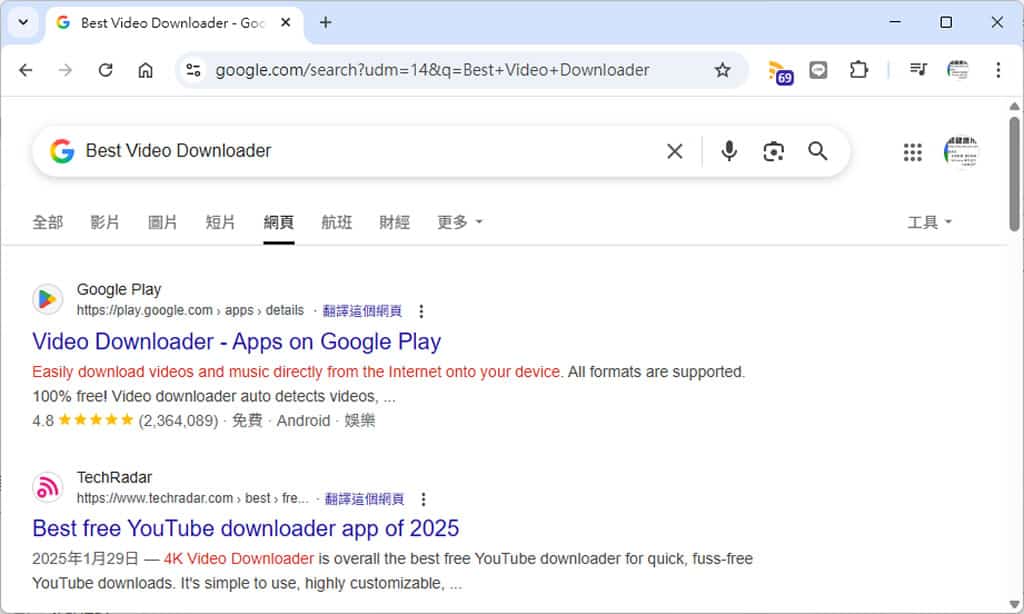The image size is (1024, 614).
Task: Open the browser home page
Action: (146, 70)
